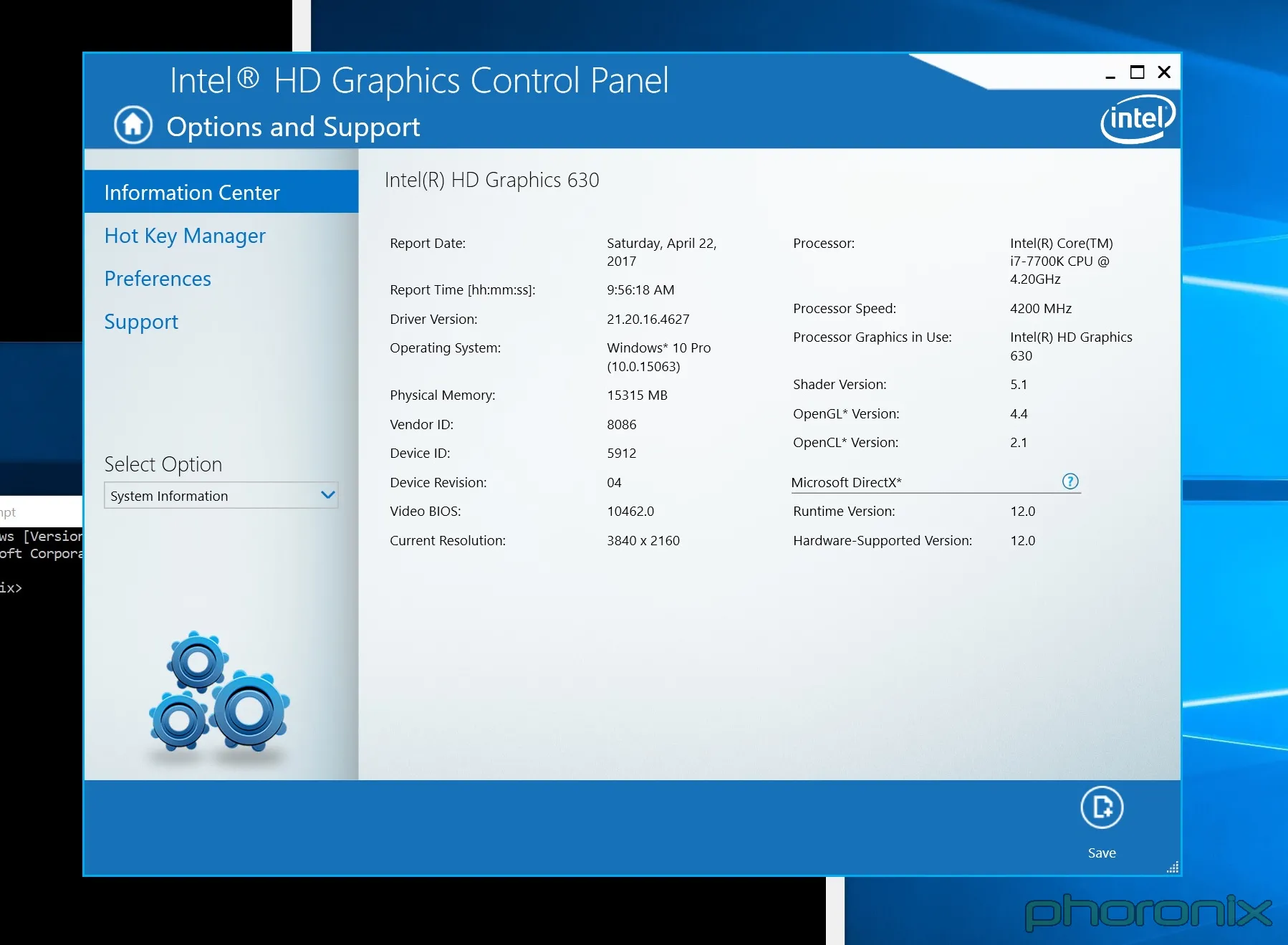Click the Intel logo in the header
This screenshot has width=1288, height=945.
coord(1137,119)
